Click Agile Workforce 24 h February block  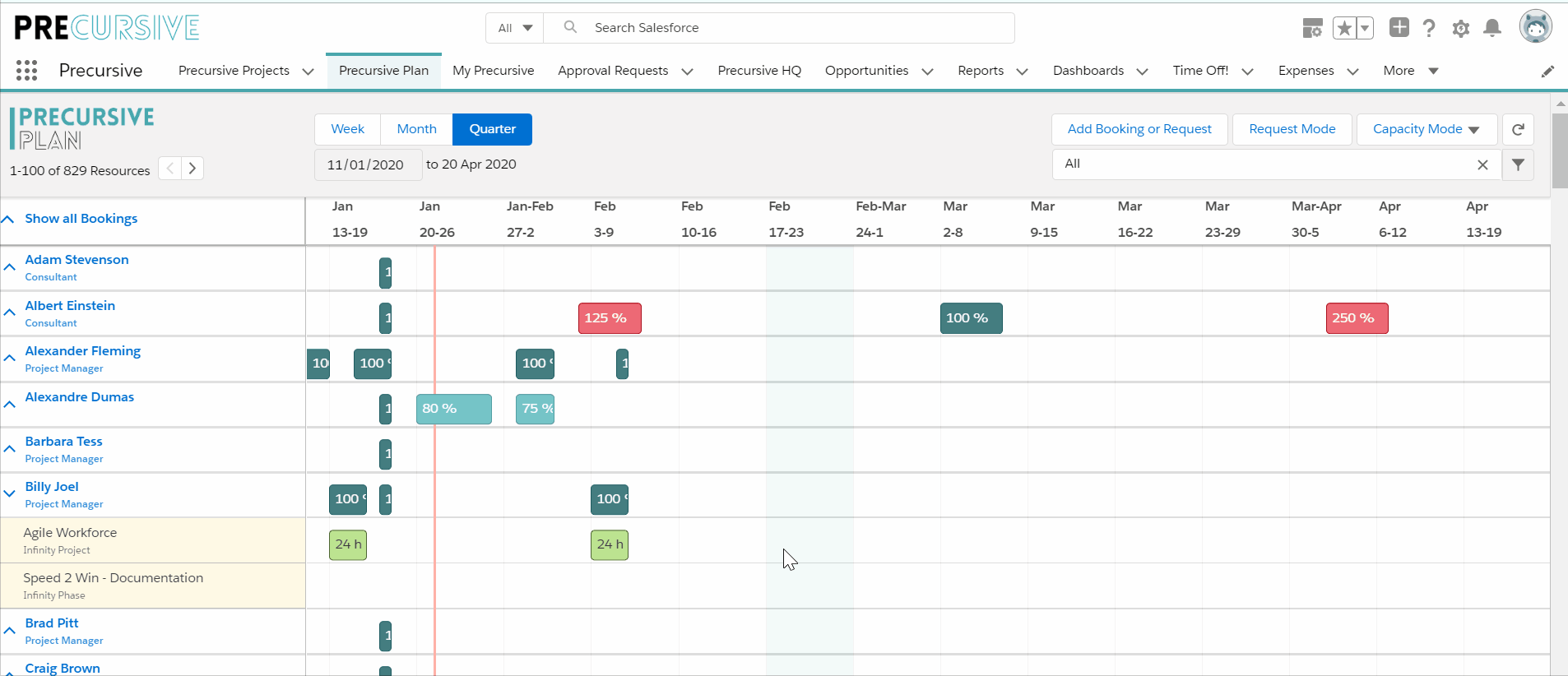click(610, 544)
